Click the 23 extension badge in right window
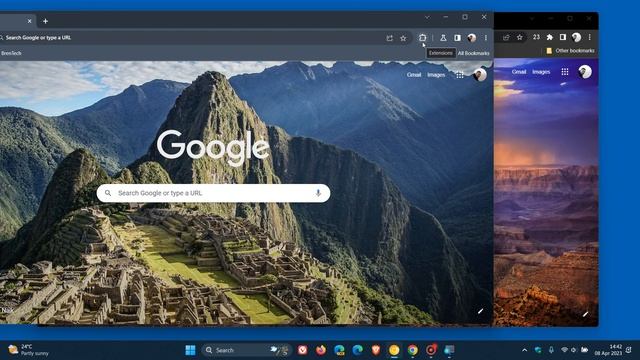Screen dimensions: 640x360 (536, 37)
